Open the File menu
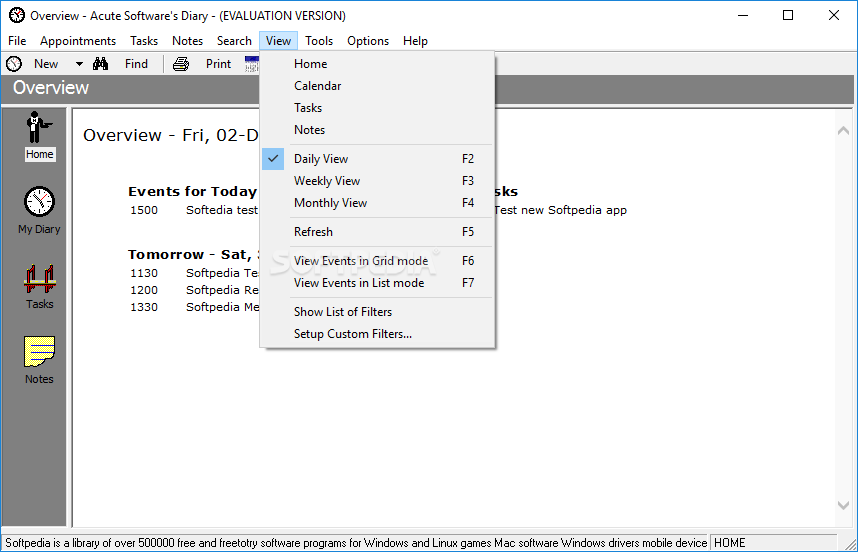 [17, 41]
